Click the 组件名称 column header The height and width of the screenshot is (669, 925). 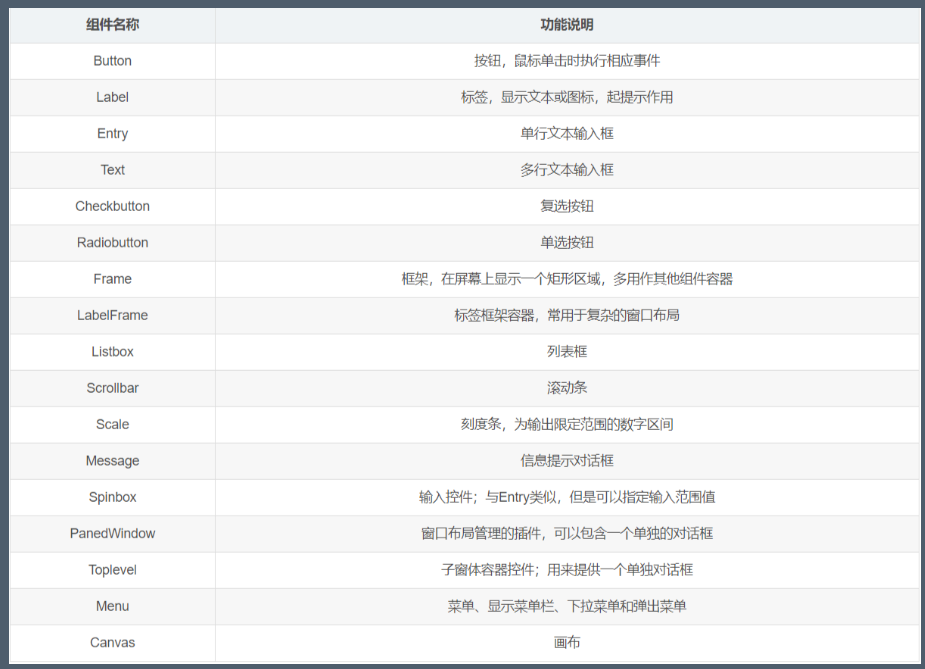(112, 25)
